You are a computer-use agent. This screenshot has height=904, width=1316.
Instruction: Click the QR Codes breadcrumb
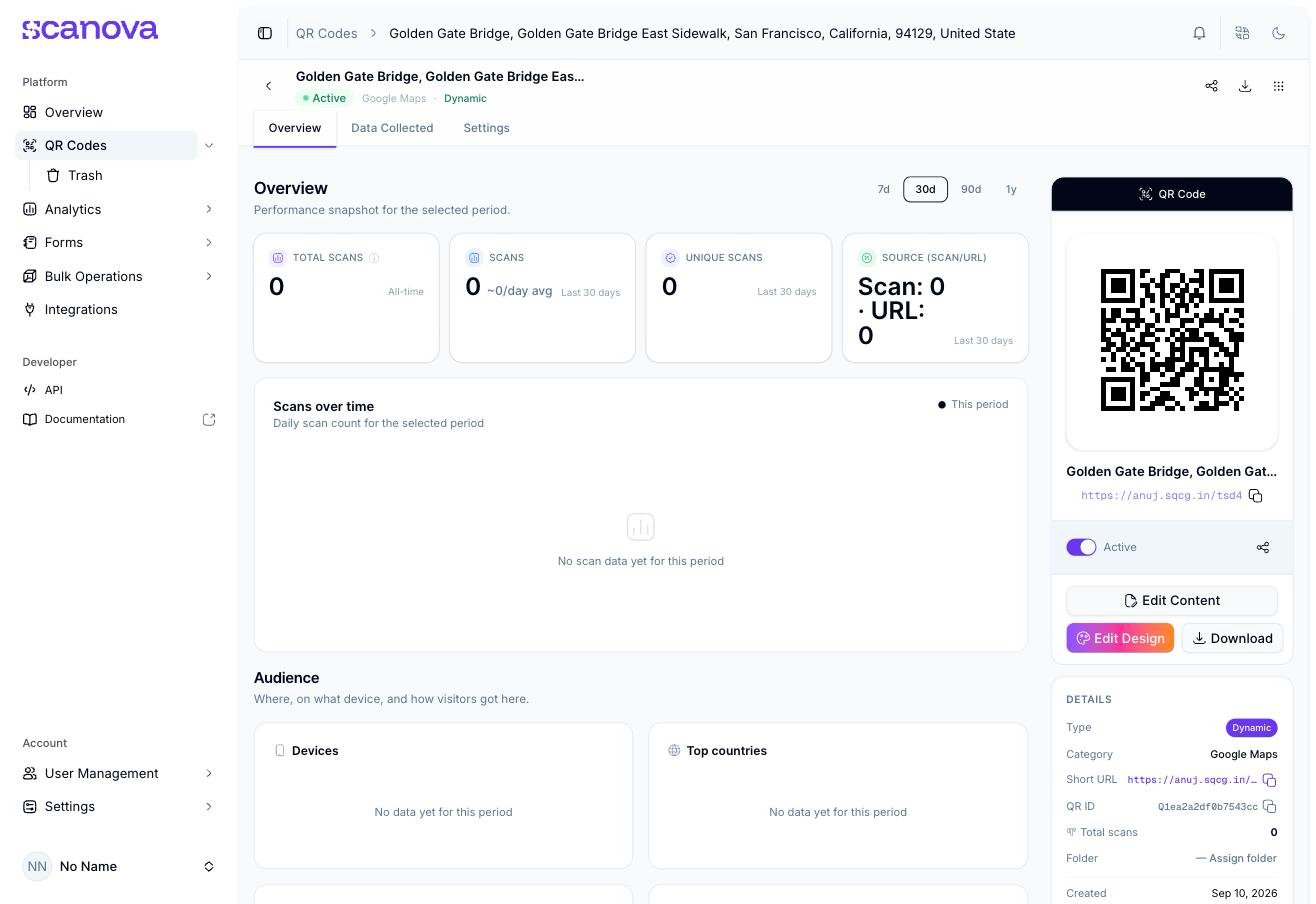pyautogui.click(x=326, y=33)
